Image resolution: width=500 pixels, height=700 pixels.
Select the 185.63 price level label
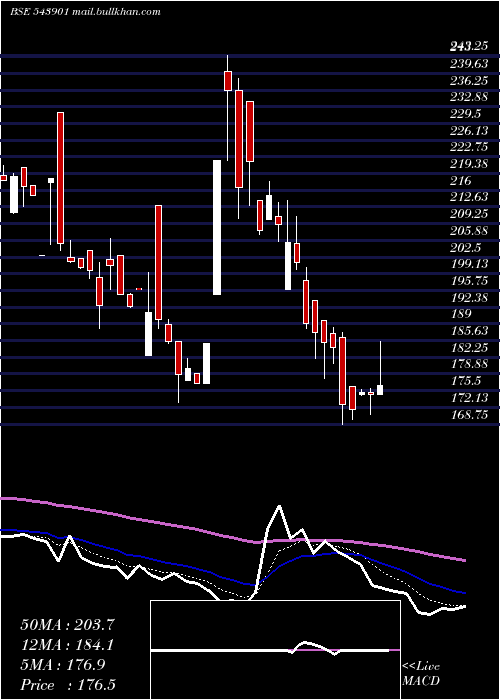[469, 331]
